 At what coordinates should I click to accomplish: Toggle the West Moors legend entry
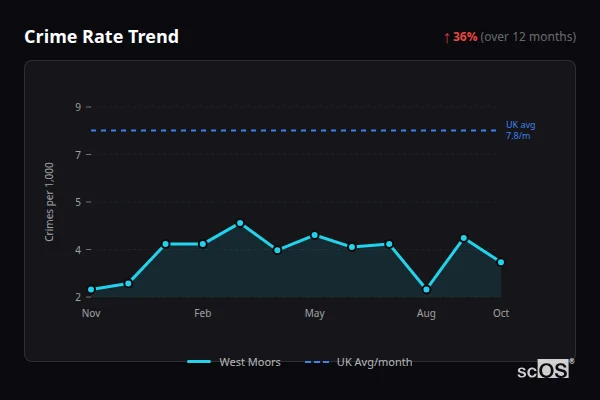(x=234, y=362)
